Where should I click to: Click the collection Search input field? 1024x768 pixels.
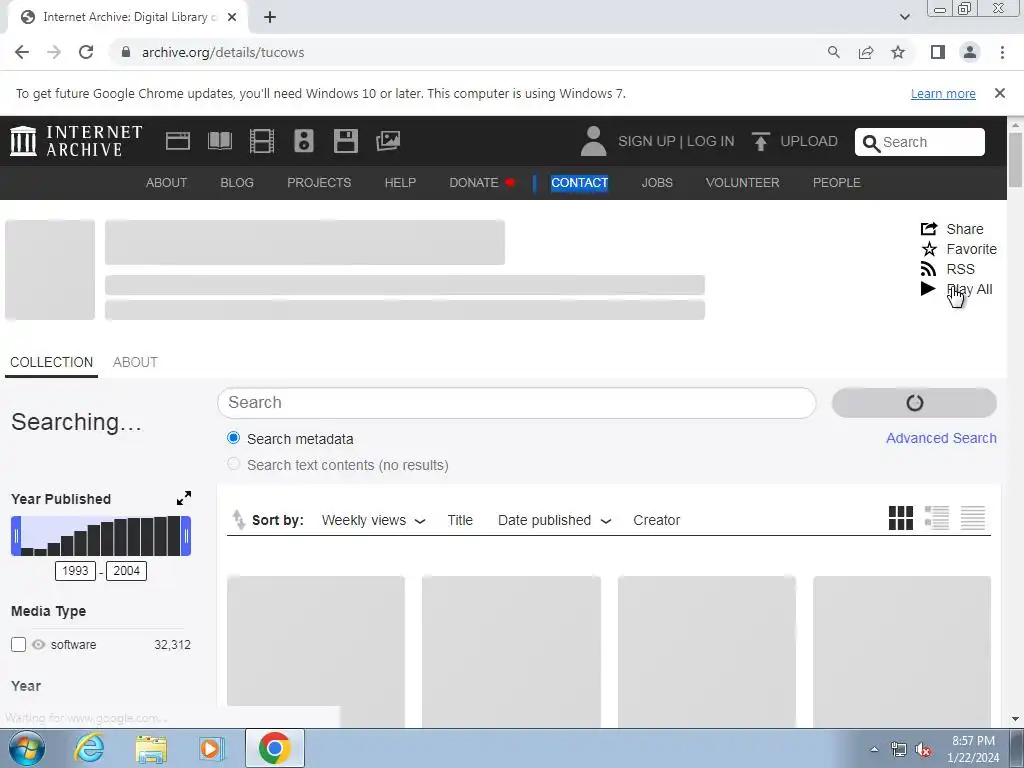coord(517,402)
